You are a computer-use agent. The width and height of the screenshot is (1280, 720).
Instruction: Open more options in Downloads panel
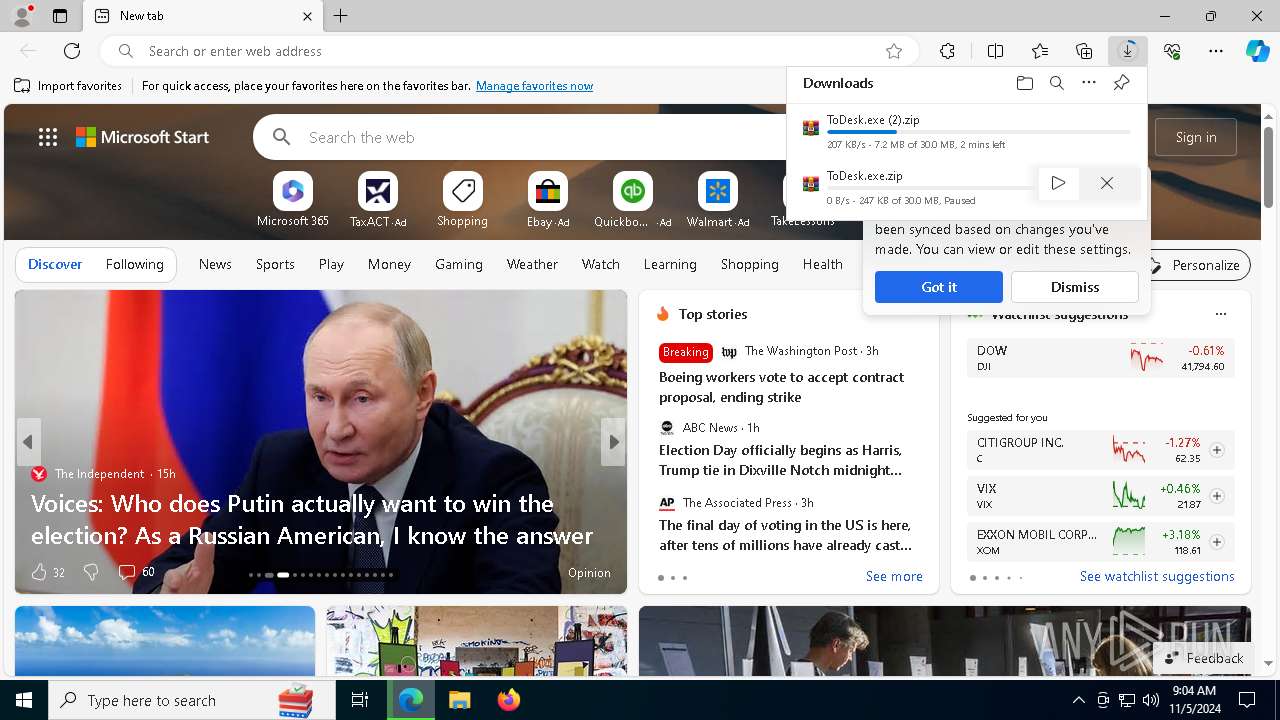(x=1089, y=83)
